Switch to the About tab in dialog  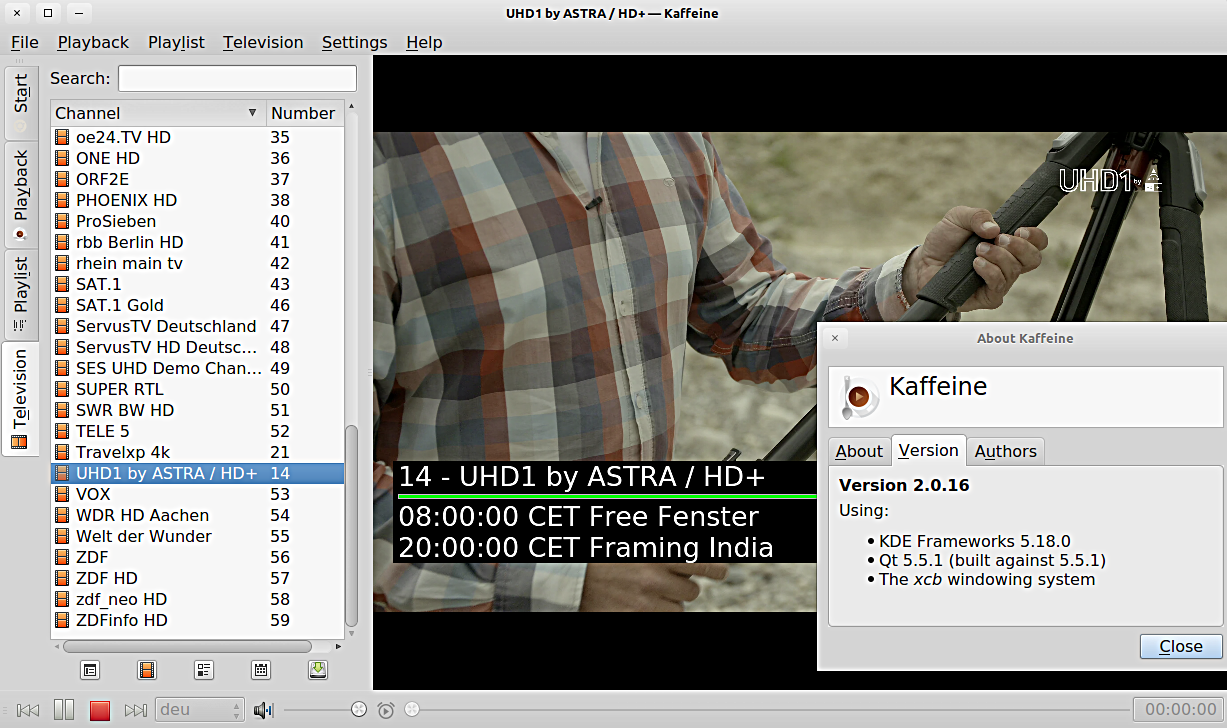pos(859,451)
